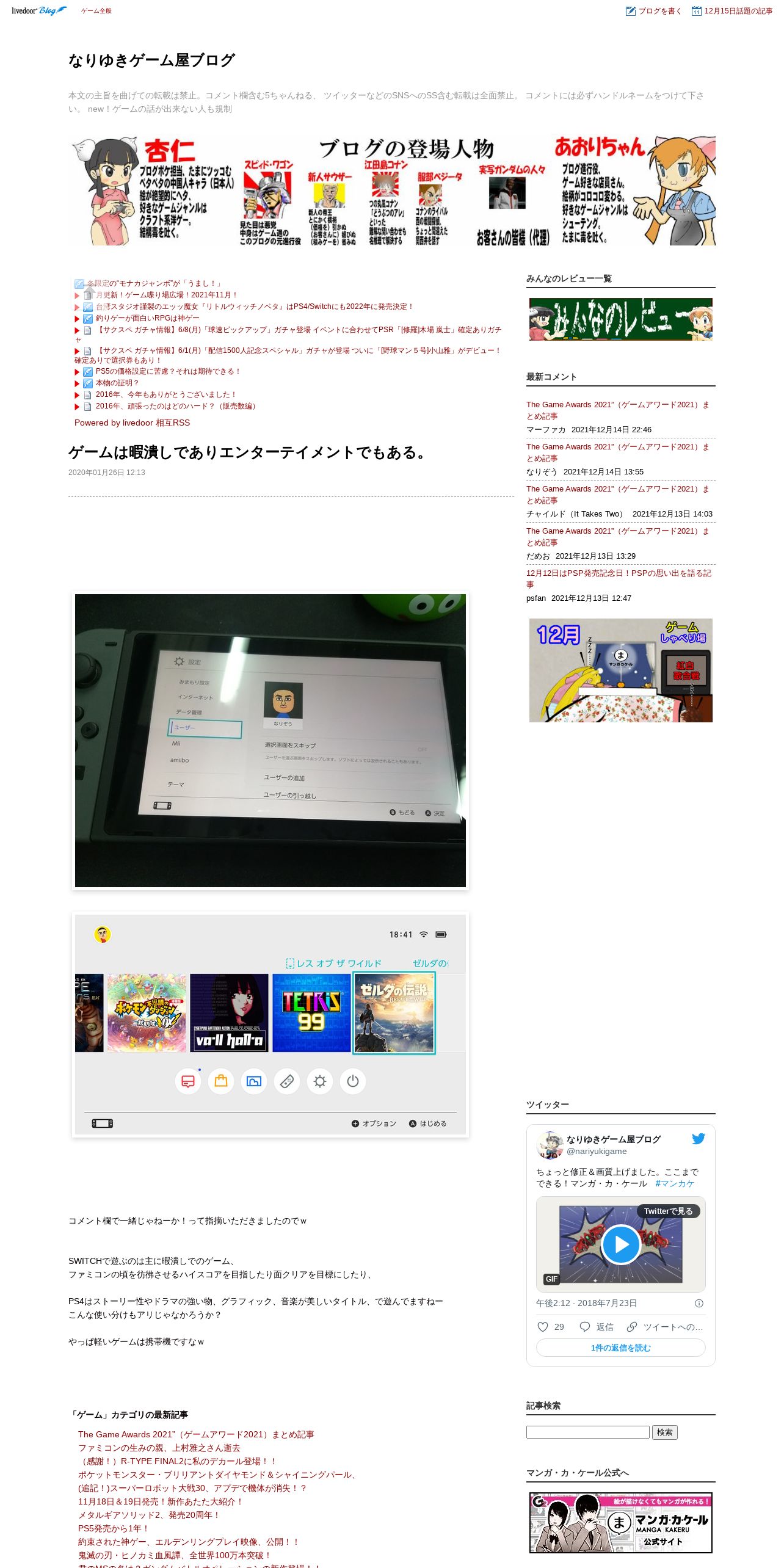The width and height of the screenshot is (784, 1568).
Task: Click the ツイートへの… copy link icon
Action: click(632, 1327)
